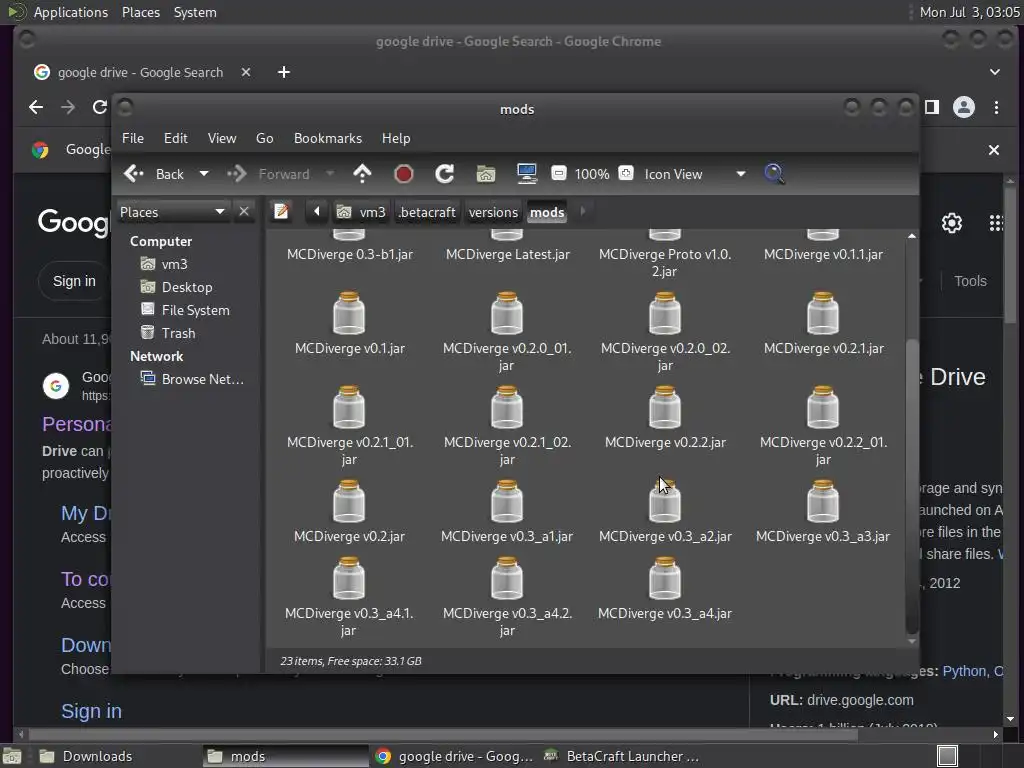The height and width of the screenshot is (768, 1024).
Task: Click file list vertical scrollbar
Action: 912,487
